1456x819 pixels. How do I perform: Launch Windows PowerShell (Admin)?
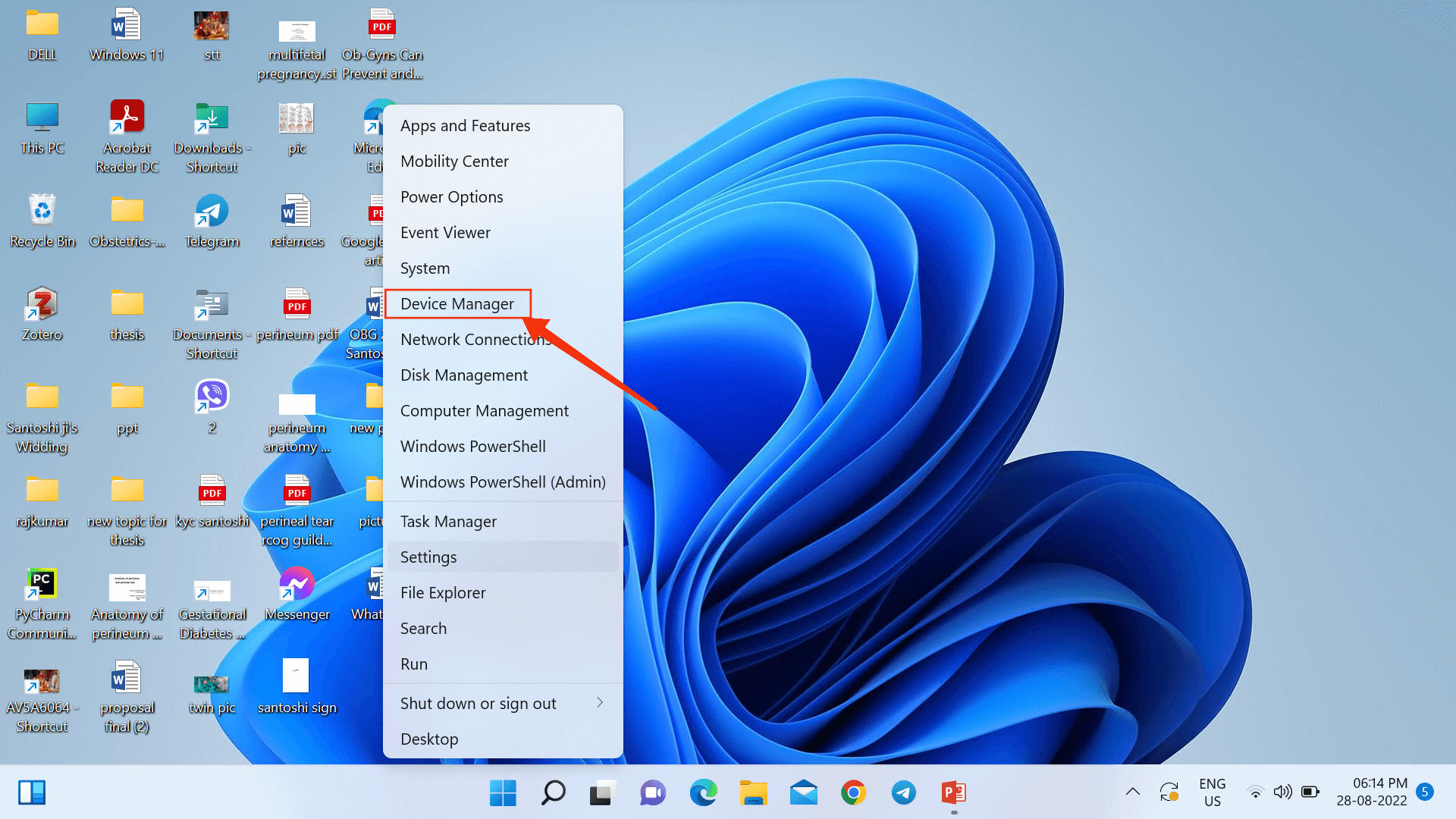(x=503, y=482)
